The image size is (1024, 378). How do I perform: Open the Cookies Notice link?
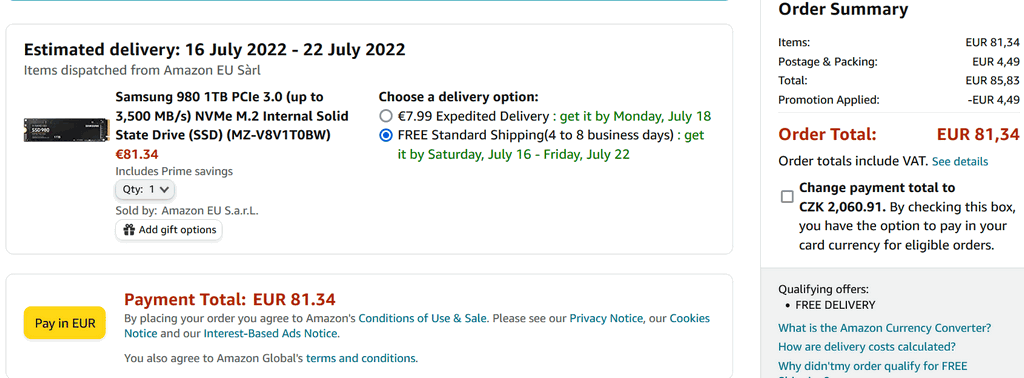point(690,319)
